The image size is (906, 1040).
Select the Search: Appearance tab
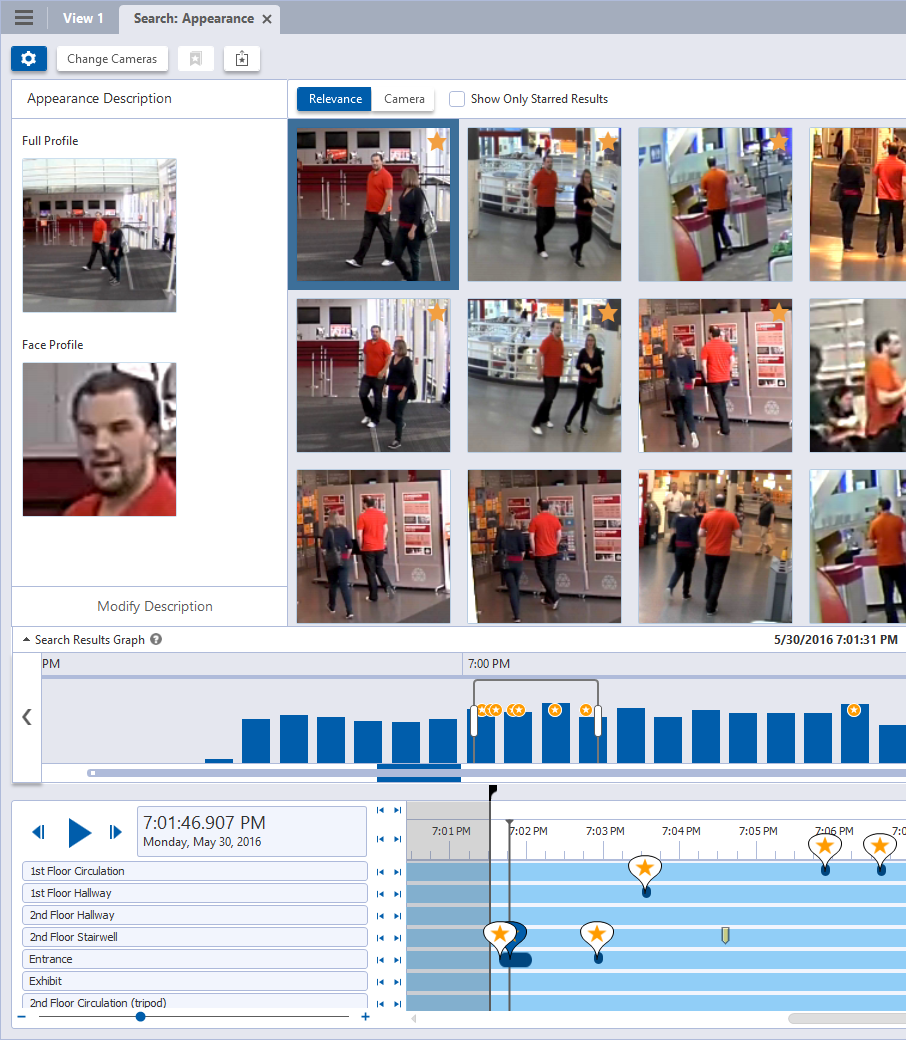pyautogui.click(x=194, y=19)
